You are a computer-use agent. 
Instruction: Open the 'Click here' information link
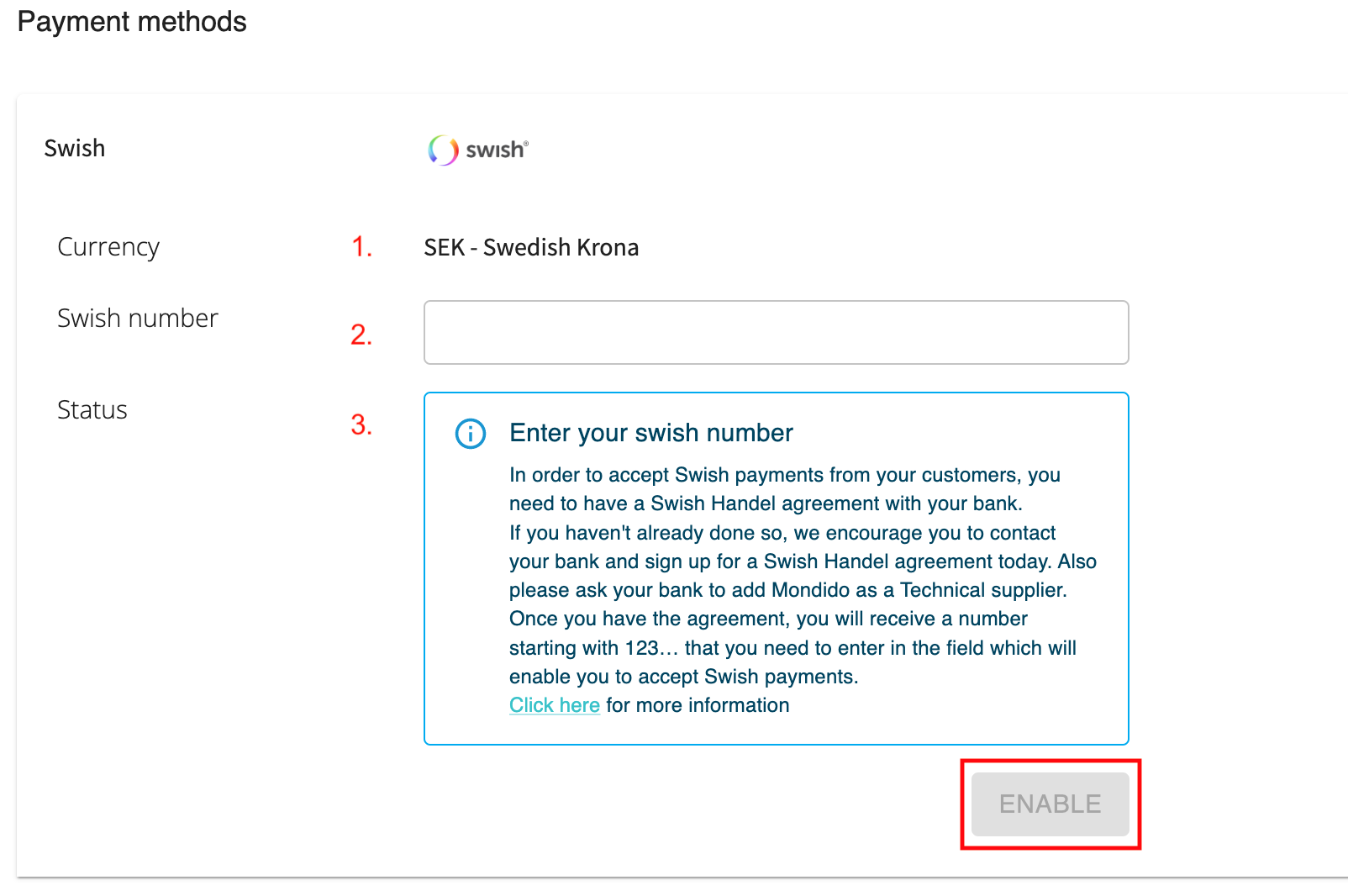554,705
